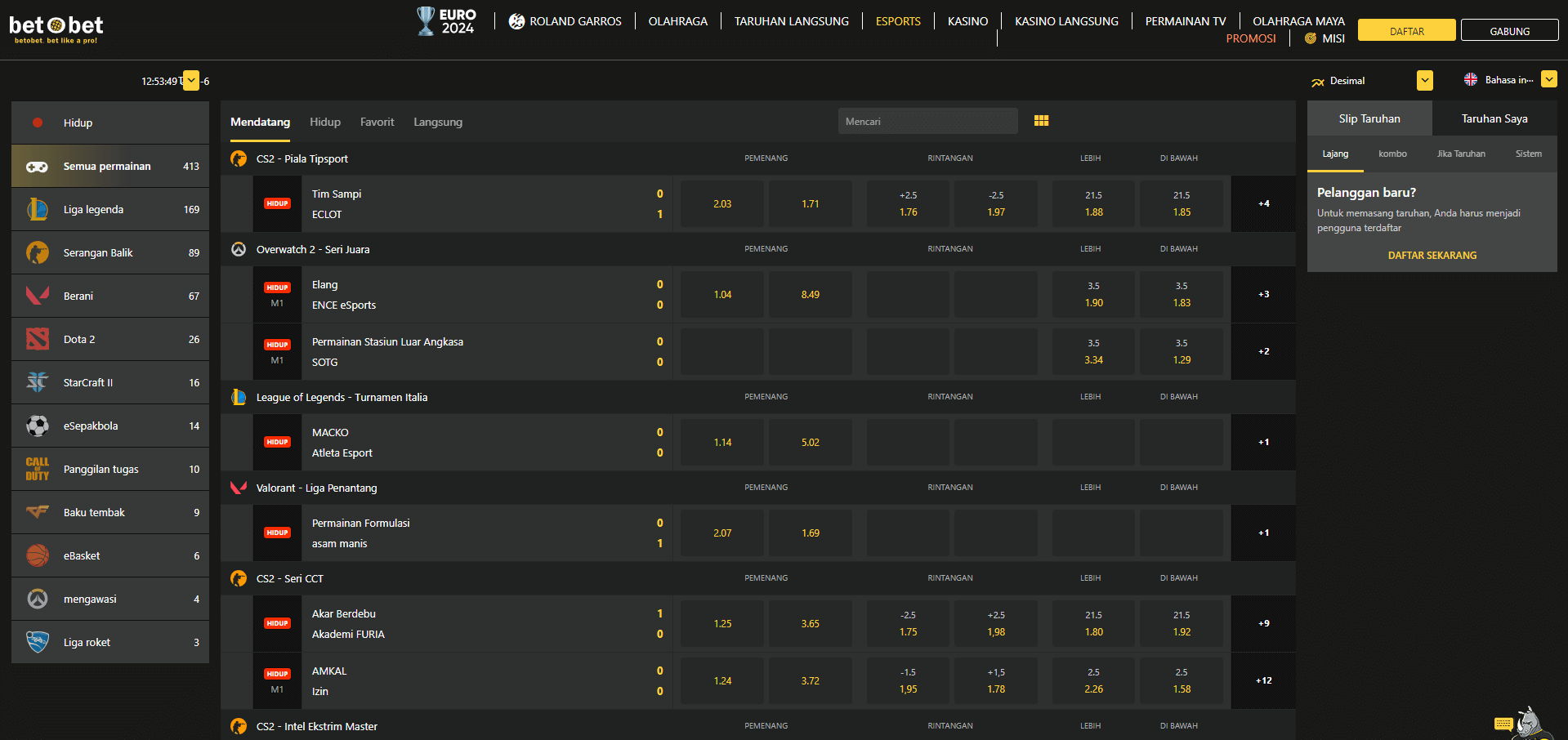Click the eSepakbola soccer ball icon
The width and height of the screenshot is (1568, 740).
point(37,426)
